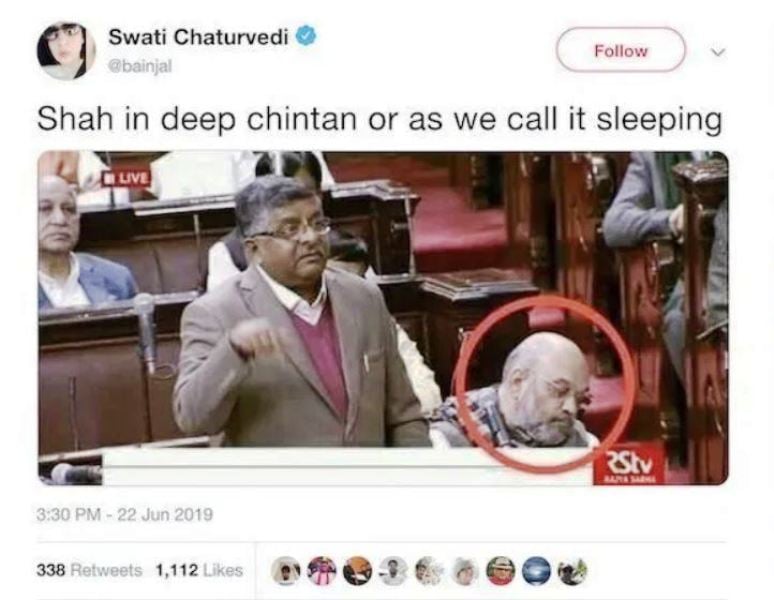Open the blue globe liker avatar
The height and width of the screenshot is (600, 774).
[x=537, y=571]
